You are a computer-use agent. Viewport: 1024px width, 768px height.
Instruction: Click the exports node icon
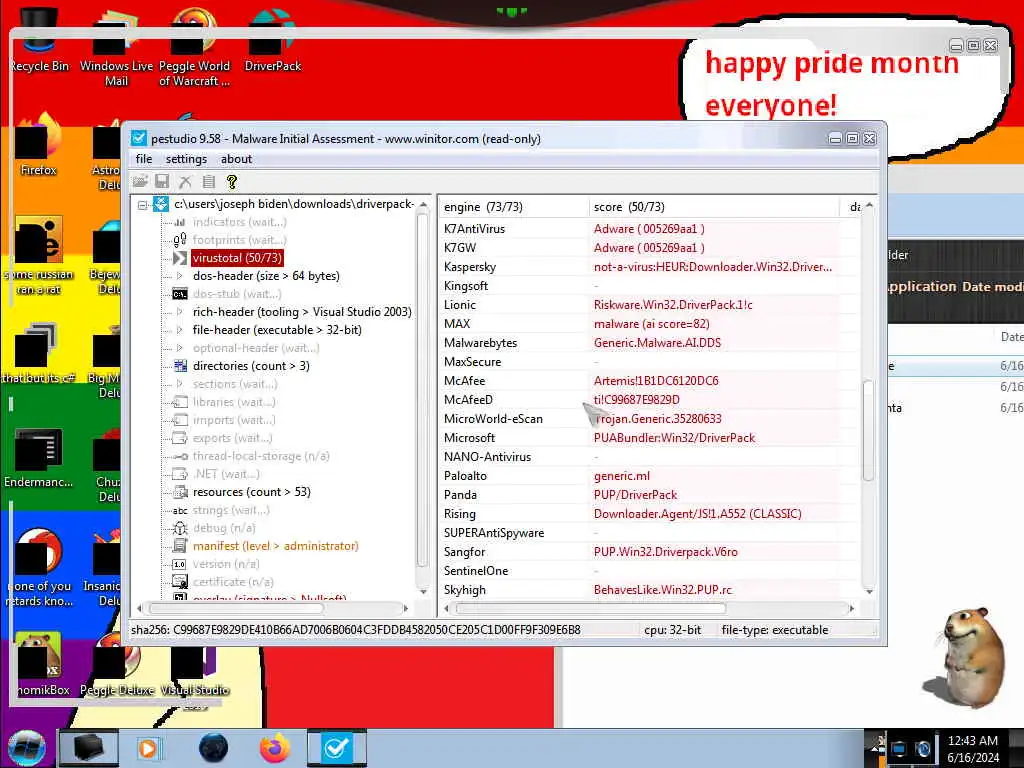click(180, 438)
